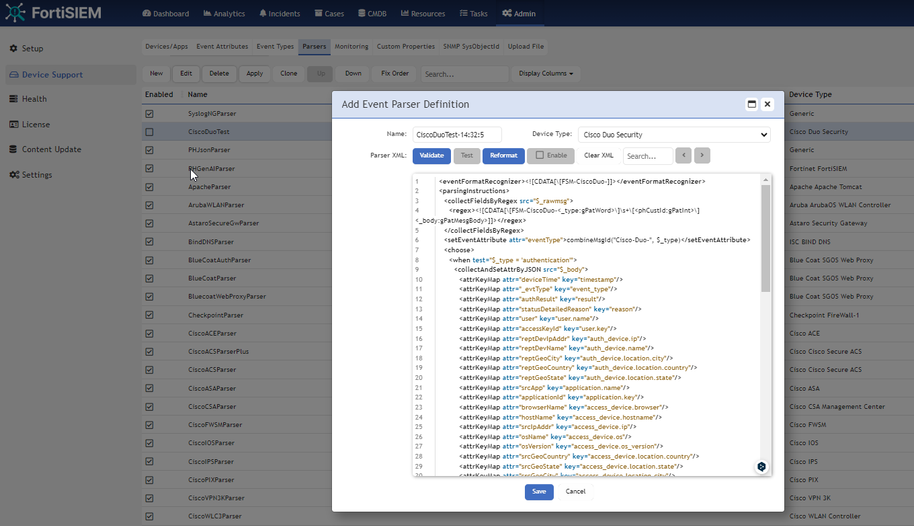Switch to the Devices/Apps tab
The height and width of the screenshot is (526, 914).
point(166,47)
